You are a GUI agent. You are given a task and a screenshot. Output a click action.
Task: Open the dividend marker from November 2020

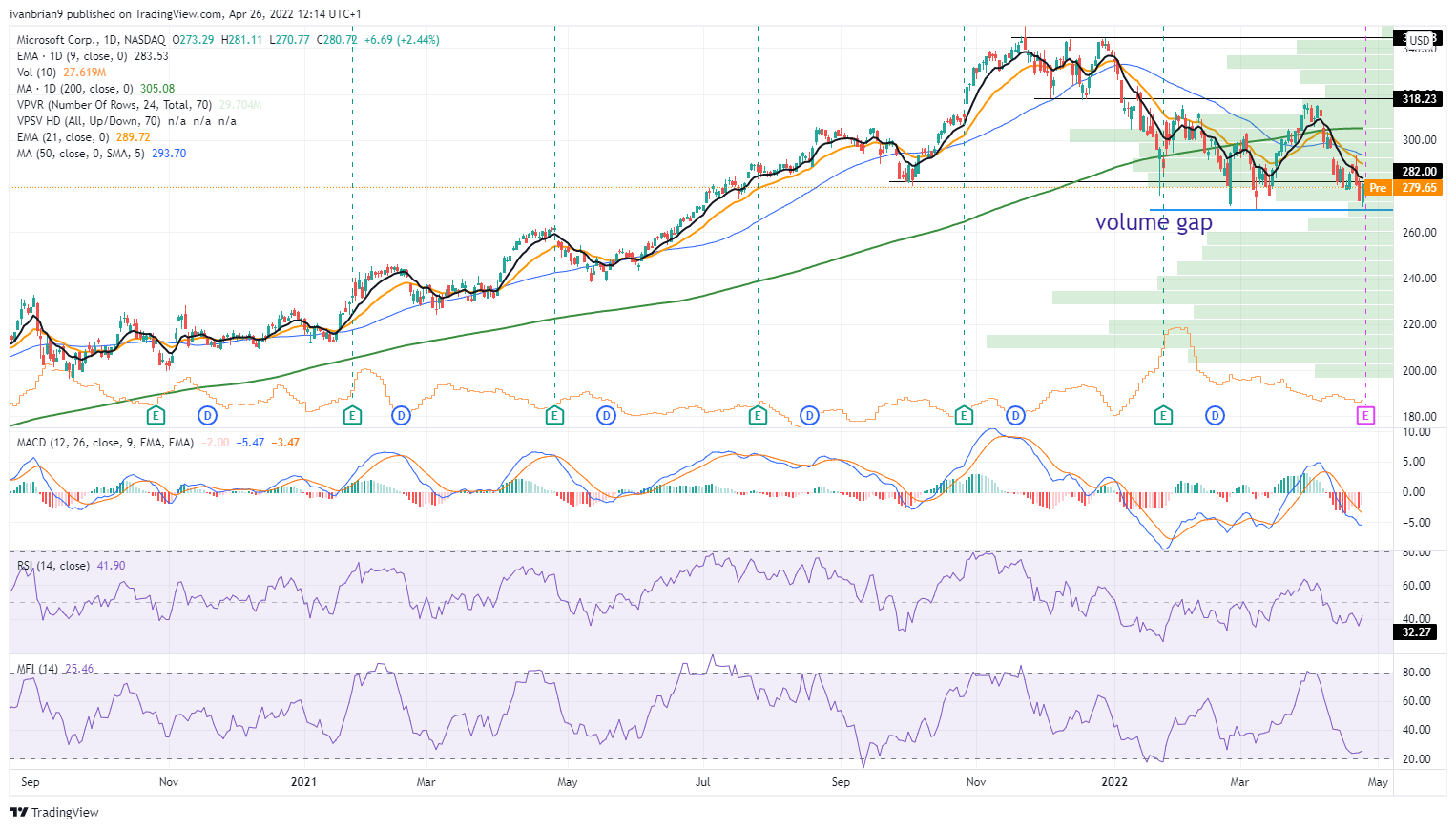coord(207,415)
